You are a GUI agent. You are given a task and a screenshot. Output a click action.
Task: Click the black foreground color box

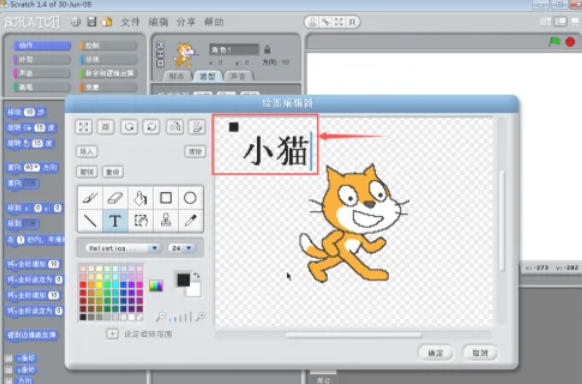(183, 280)
